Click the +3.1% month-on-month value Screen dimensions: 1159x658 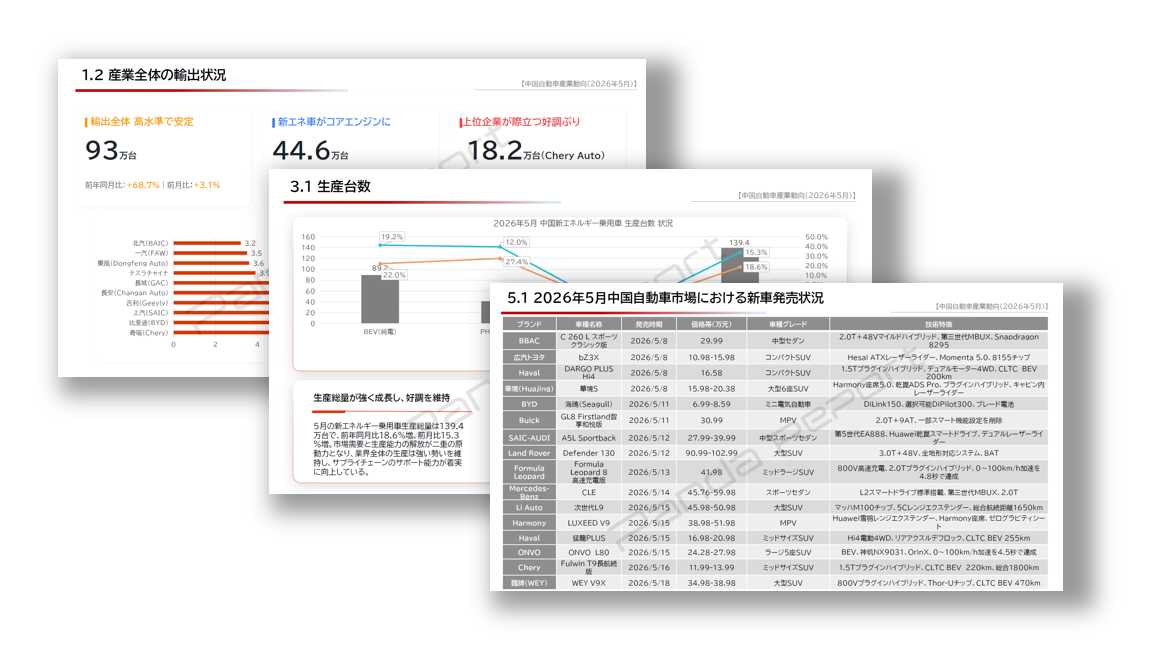(x=207, y=185)
